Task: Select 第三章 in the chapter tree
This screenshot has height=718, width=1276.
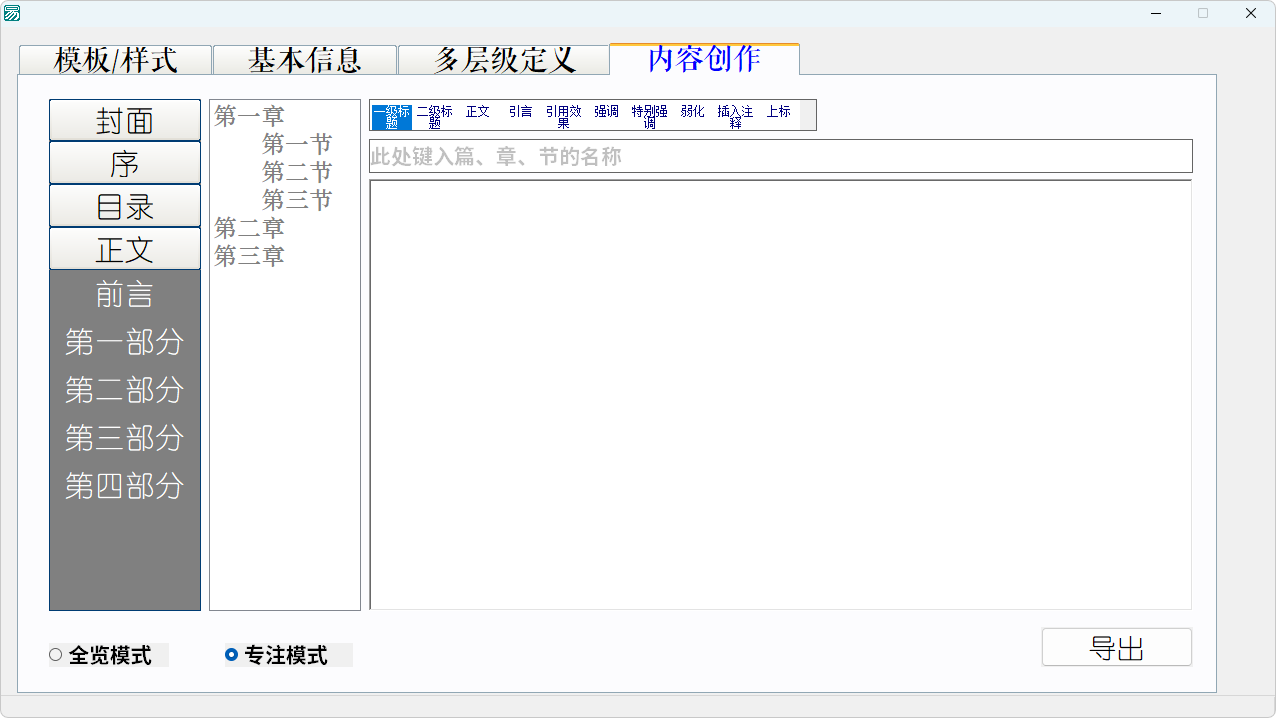Action: (x=250, y=257)
